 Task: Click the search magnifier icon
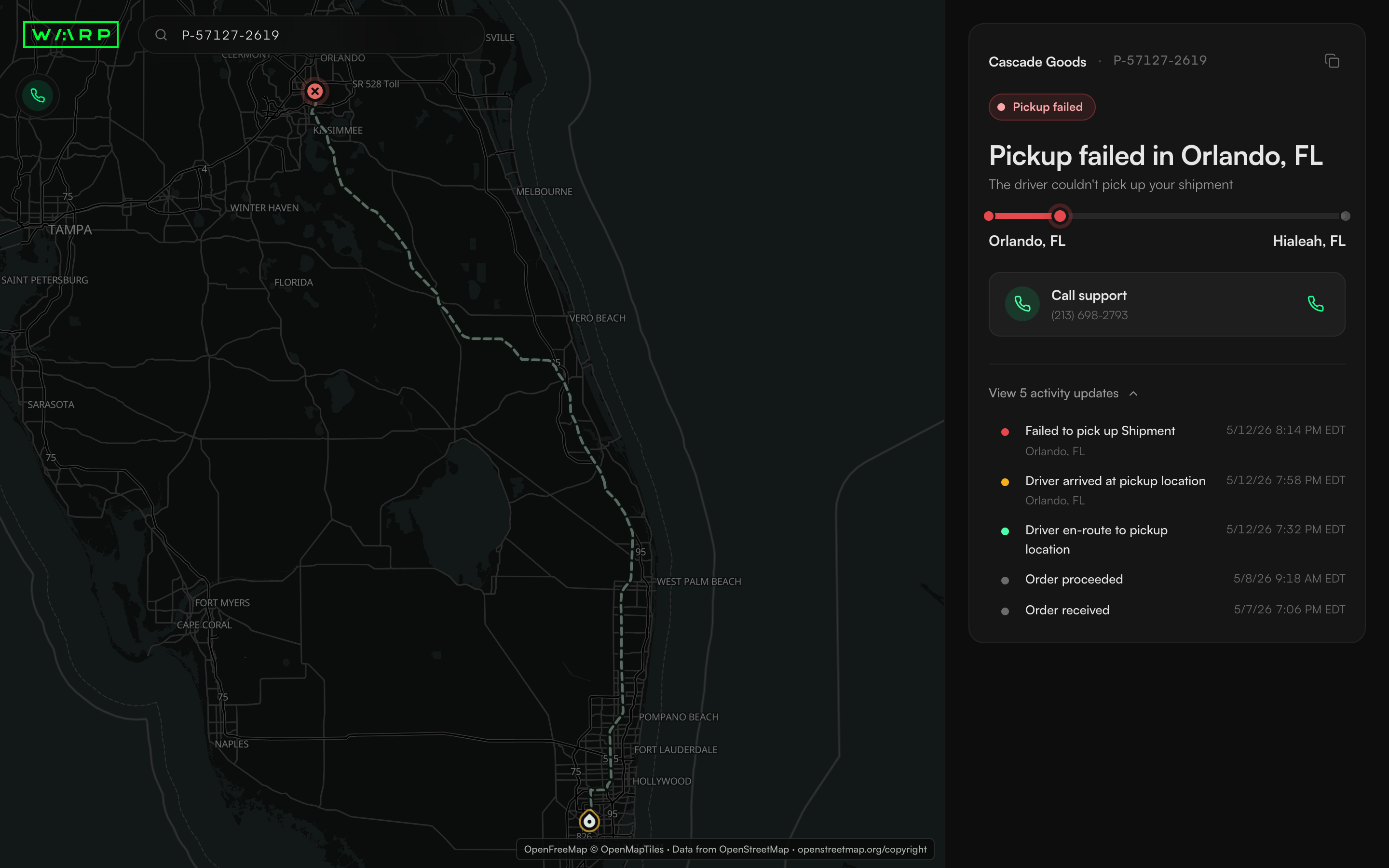coord(161,35)
